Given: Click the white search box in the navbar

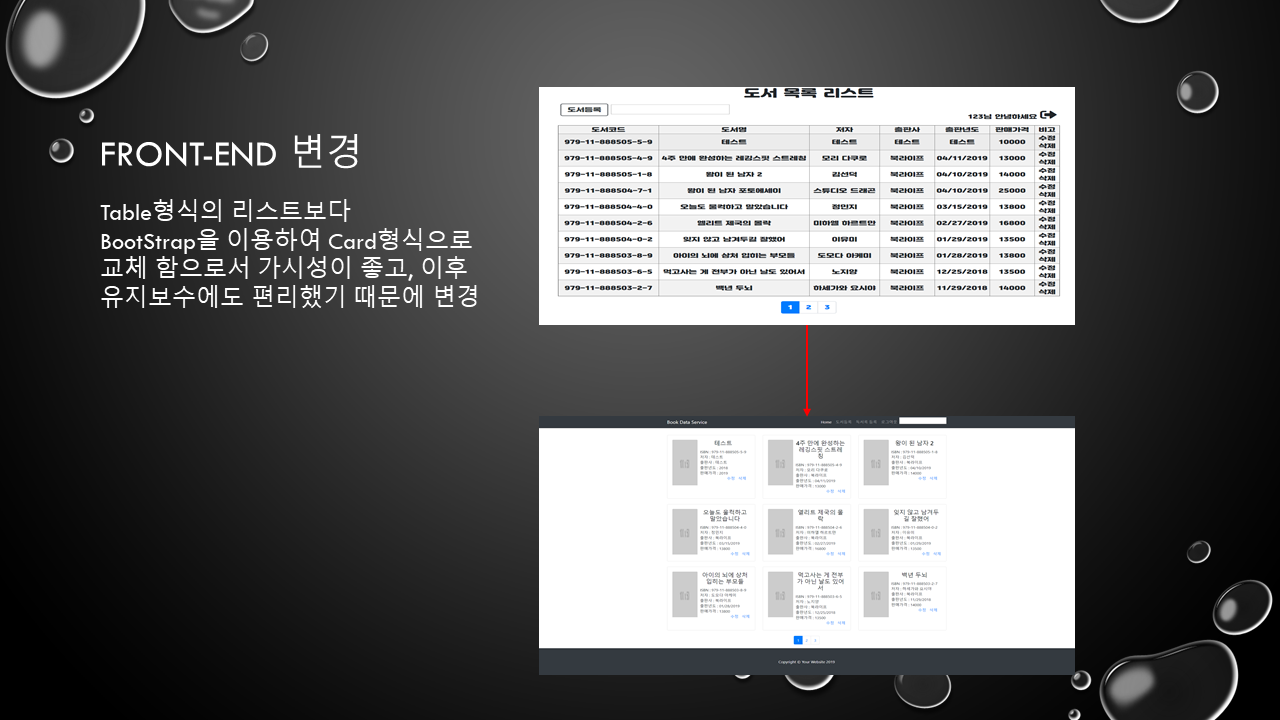Looking at the screenshot, I should (x=922, y=421).
